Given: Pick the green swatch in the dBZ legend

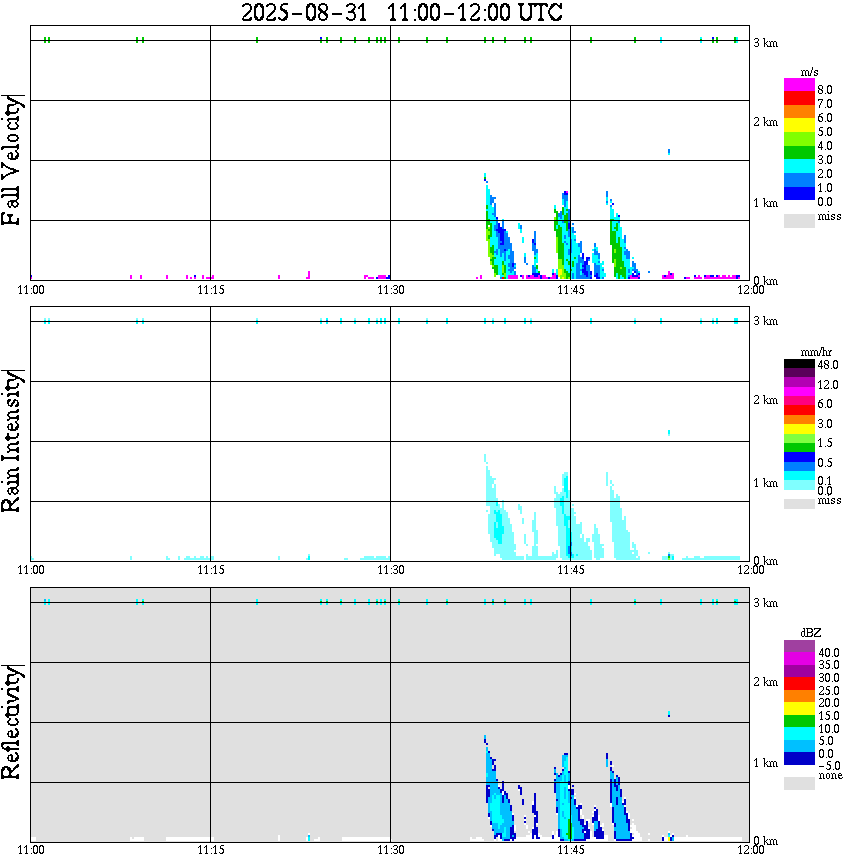Looking at the screenshot, I should tap(799, 721).
